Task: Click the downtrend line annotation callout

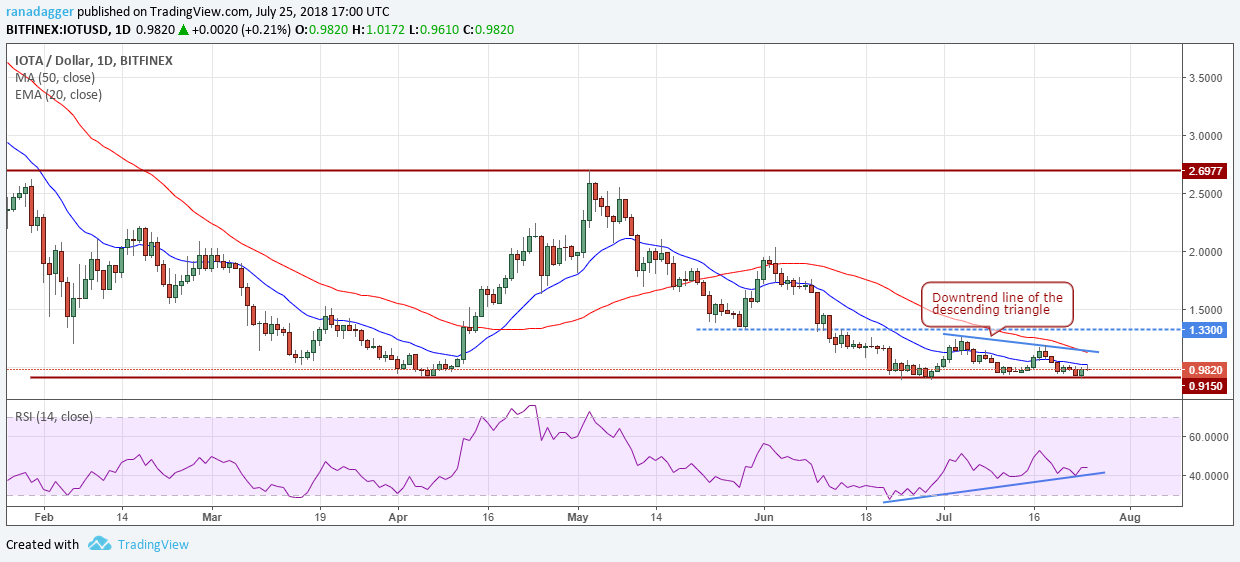Action: 997,303
